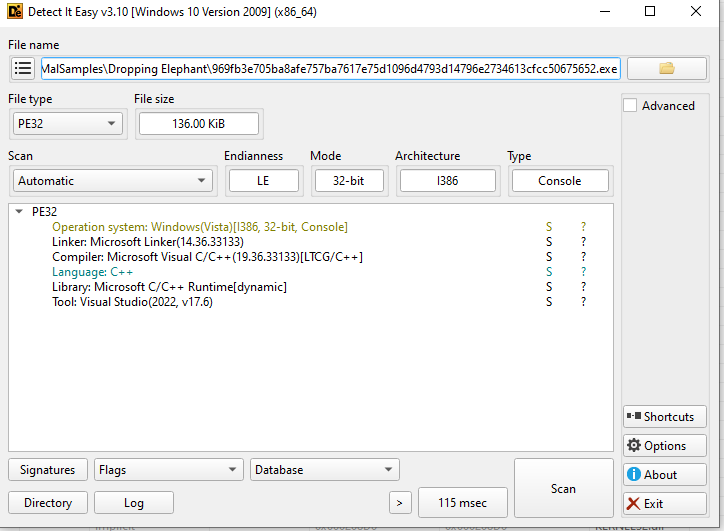
Task: Click ? info on Linker row
Action: [x=584, y=241]
